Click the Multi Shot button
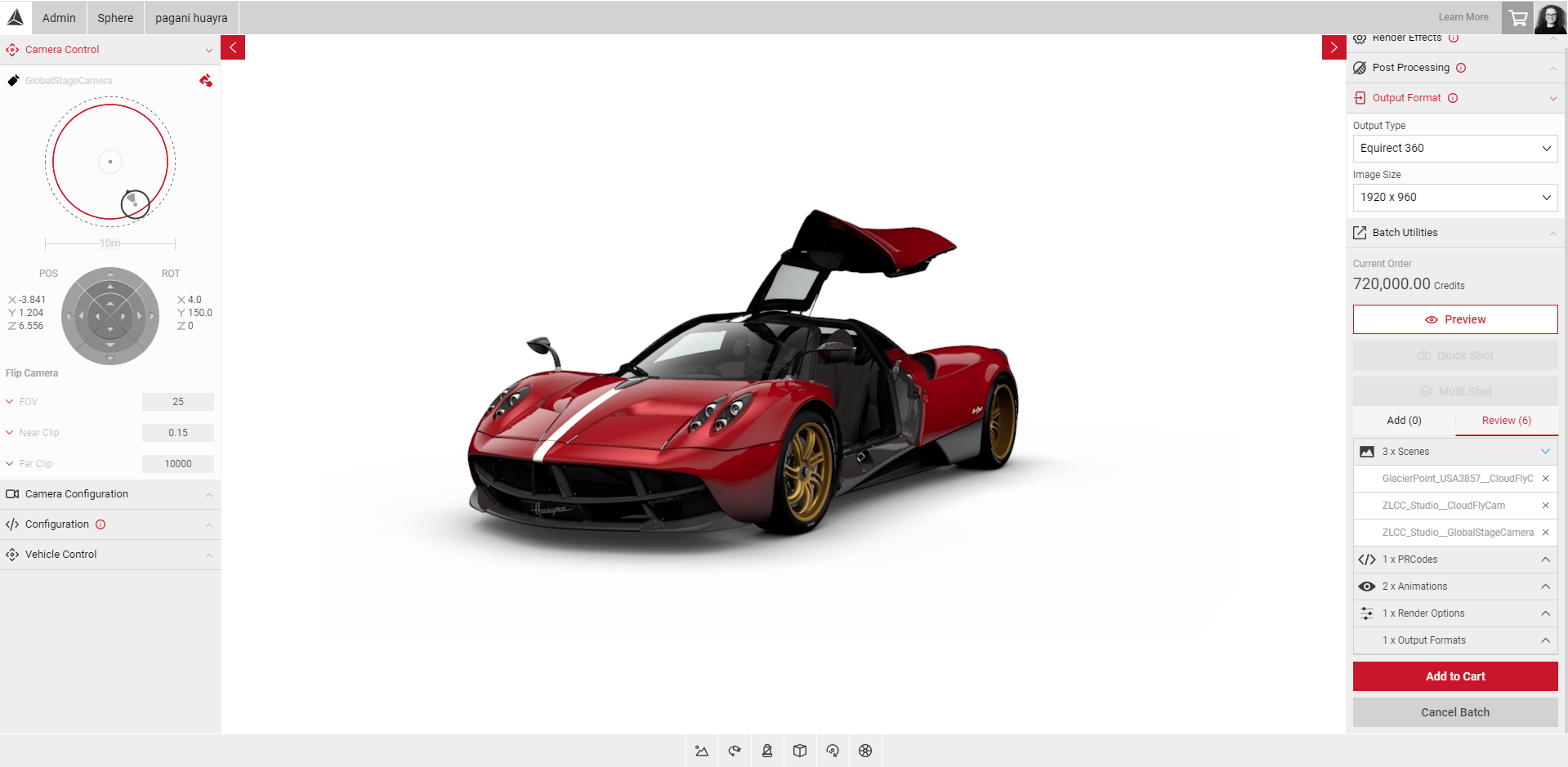 coord(1455,391)
